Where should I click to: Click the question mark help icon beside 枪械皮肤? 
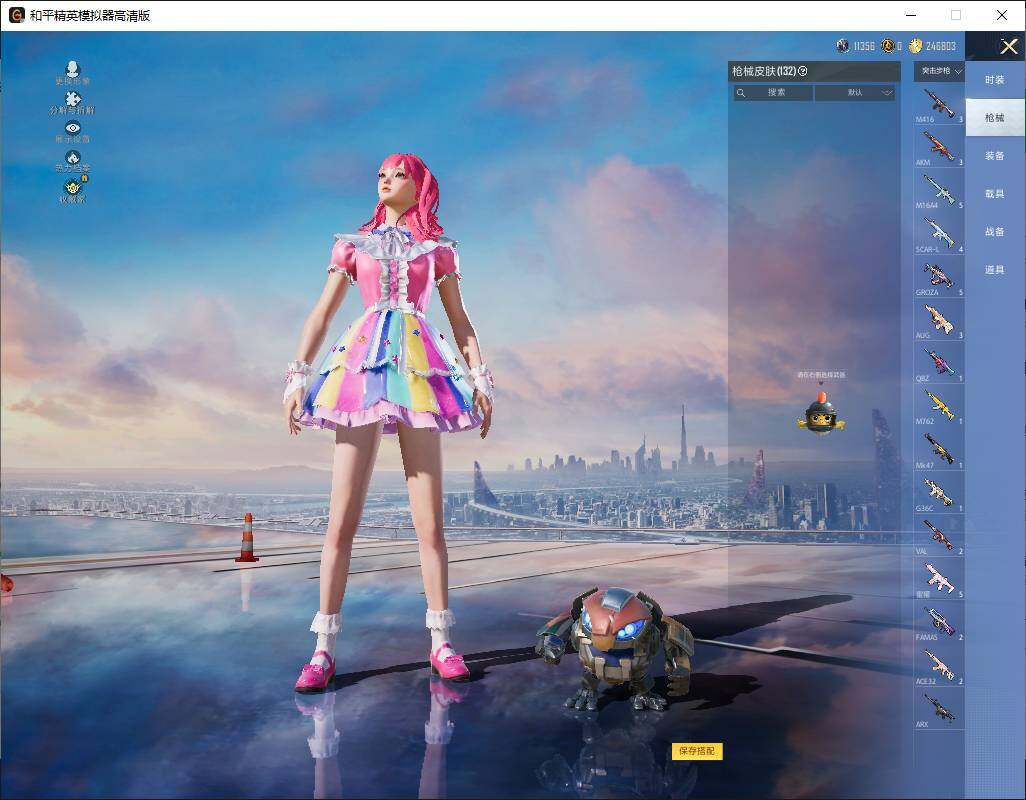802,71
